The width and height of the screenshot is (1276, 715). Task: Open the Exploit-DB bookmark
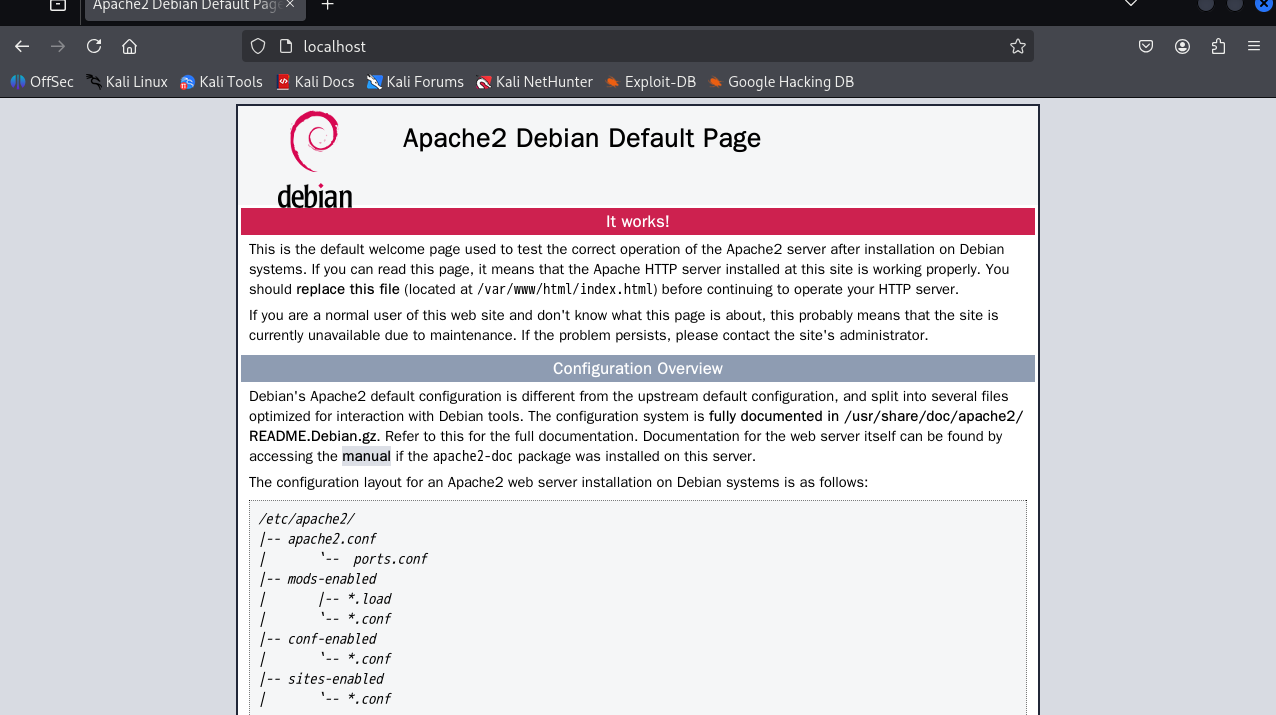(x=651, y=82)
